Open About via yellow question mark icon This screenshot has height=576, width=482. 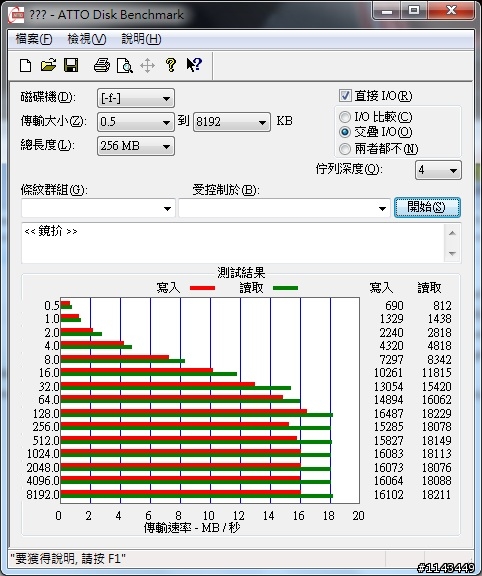[x=170, y=65]
